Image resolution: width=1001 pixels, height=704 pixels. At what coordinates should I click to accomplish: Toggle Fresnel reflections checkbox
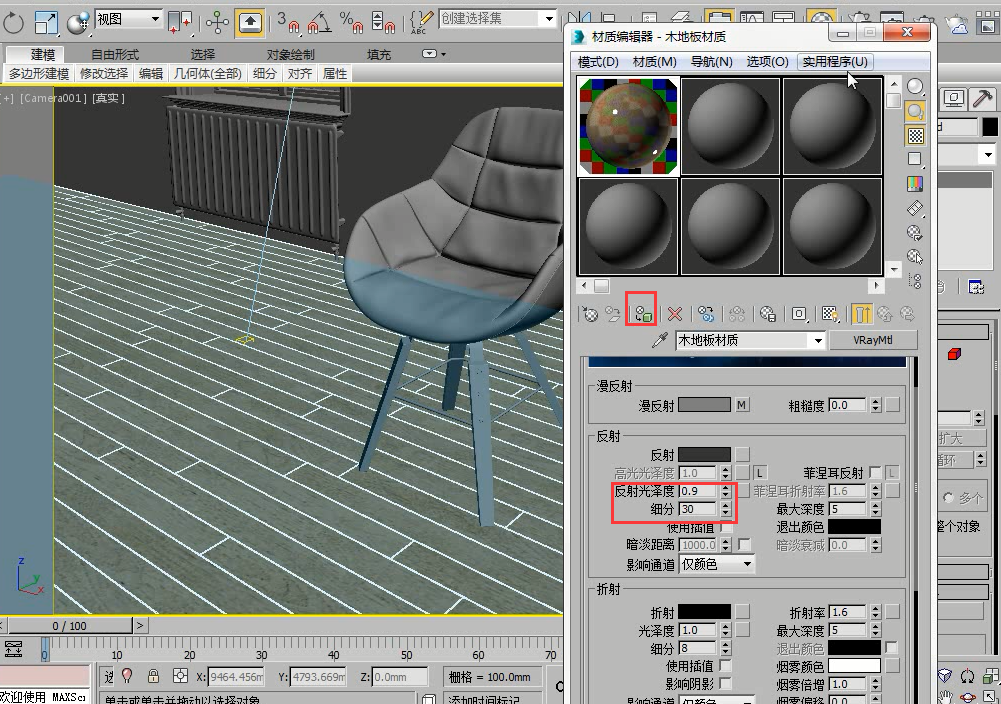tap(875, 473)
